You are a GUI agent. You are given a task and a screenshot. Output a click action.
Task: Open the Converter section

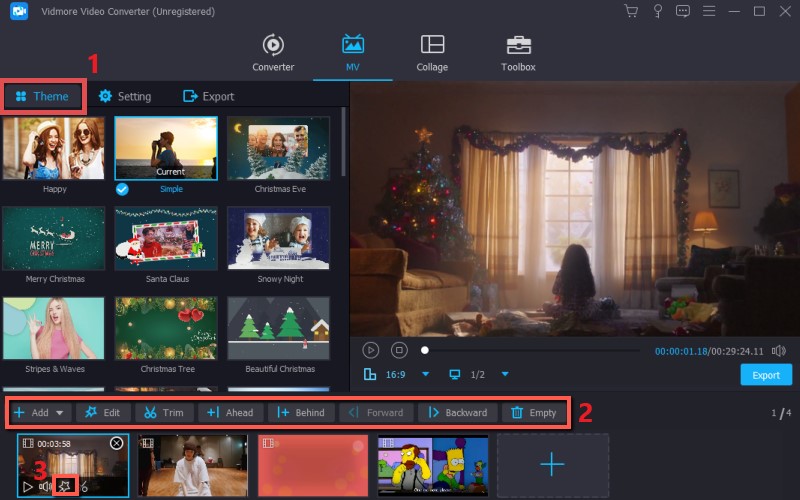click(x=273, y=52)
